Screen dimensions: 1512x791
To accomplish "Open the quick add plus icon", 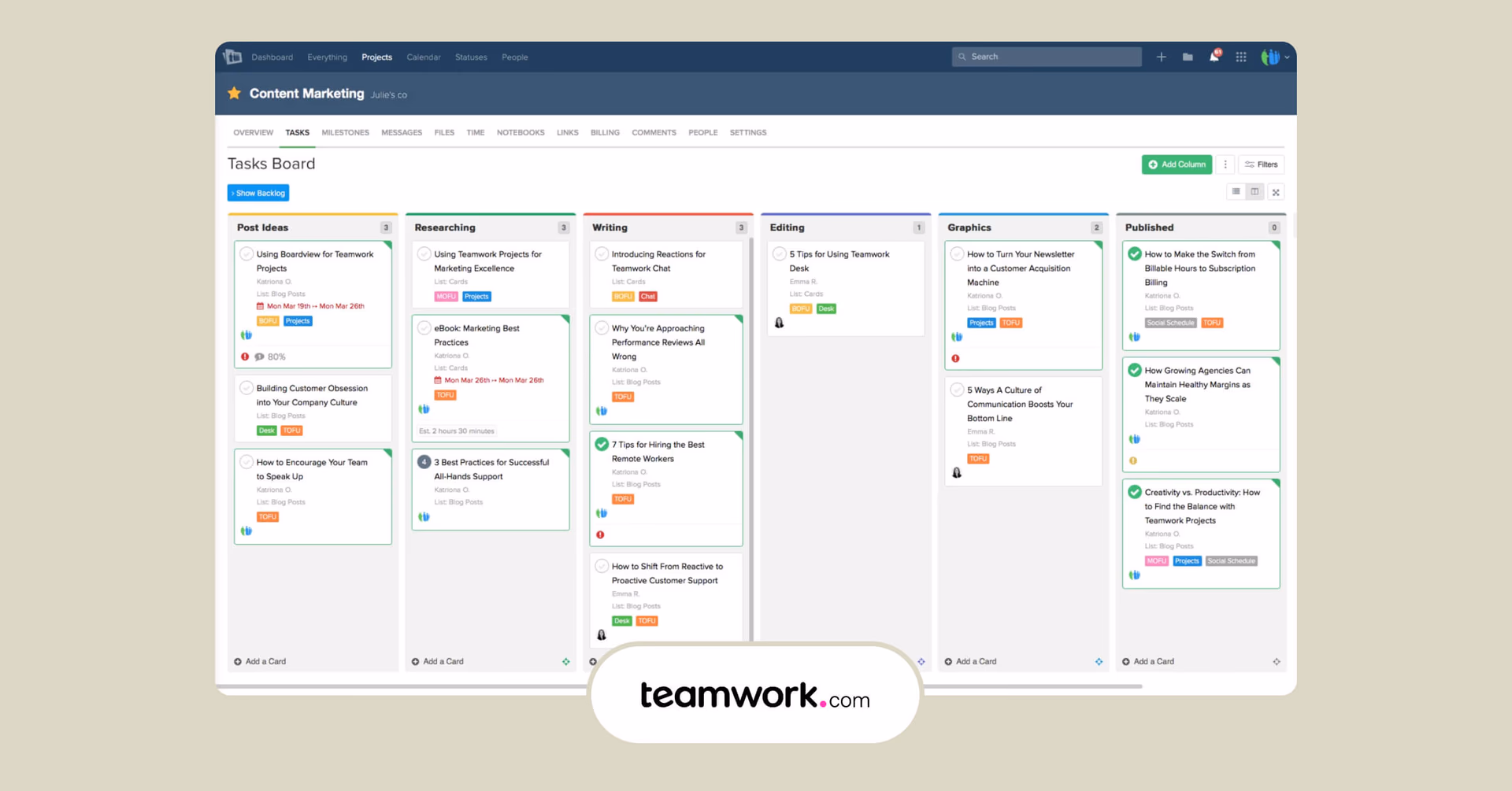I will click(x=1161, y=57).
